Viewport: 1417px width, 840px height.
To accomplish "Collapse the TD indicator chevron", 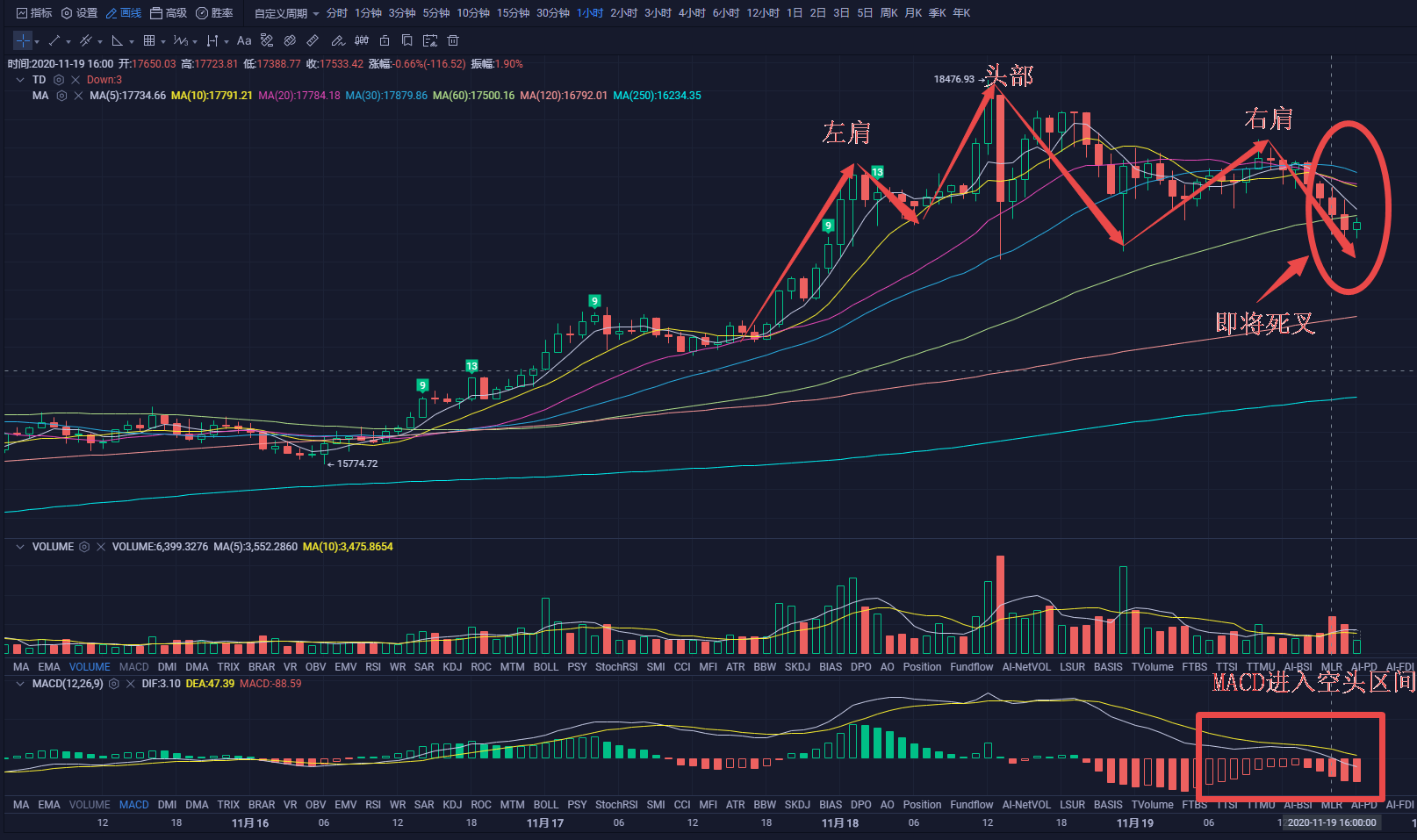I will pyautogui.click(x=20, y=80).
